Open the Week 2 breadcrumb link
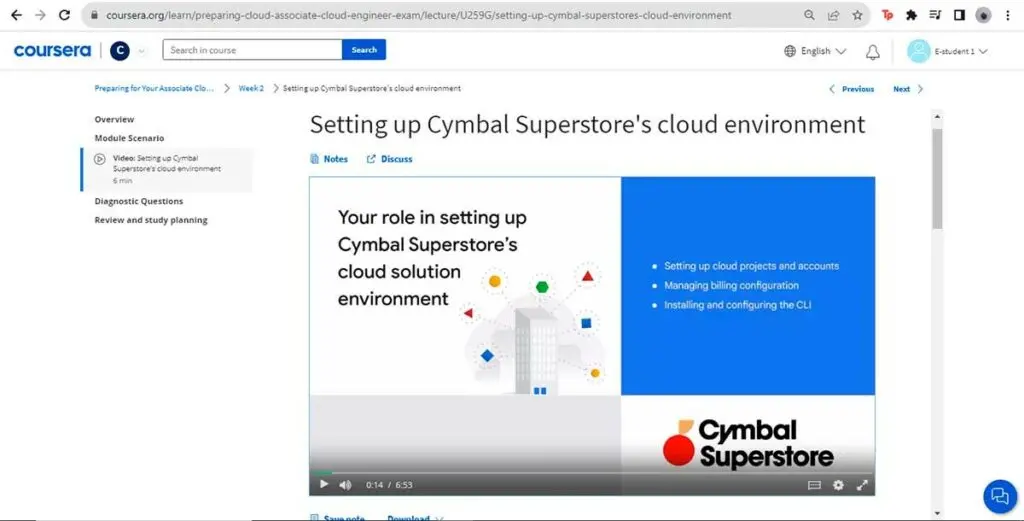 click(251, 88)
